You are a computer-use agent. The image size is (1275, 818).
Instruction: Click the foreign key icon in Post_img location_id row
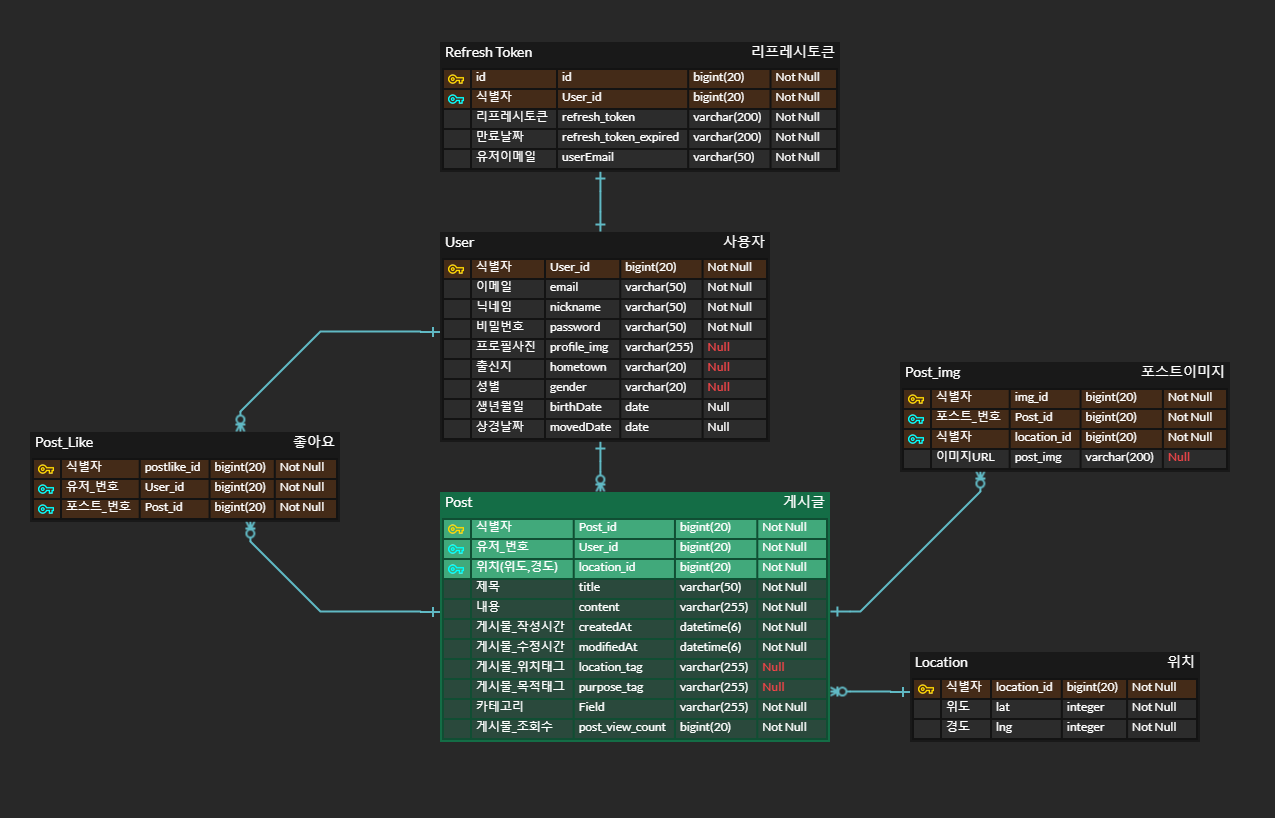[916, 438]
